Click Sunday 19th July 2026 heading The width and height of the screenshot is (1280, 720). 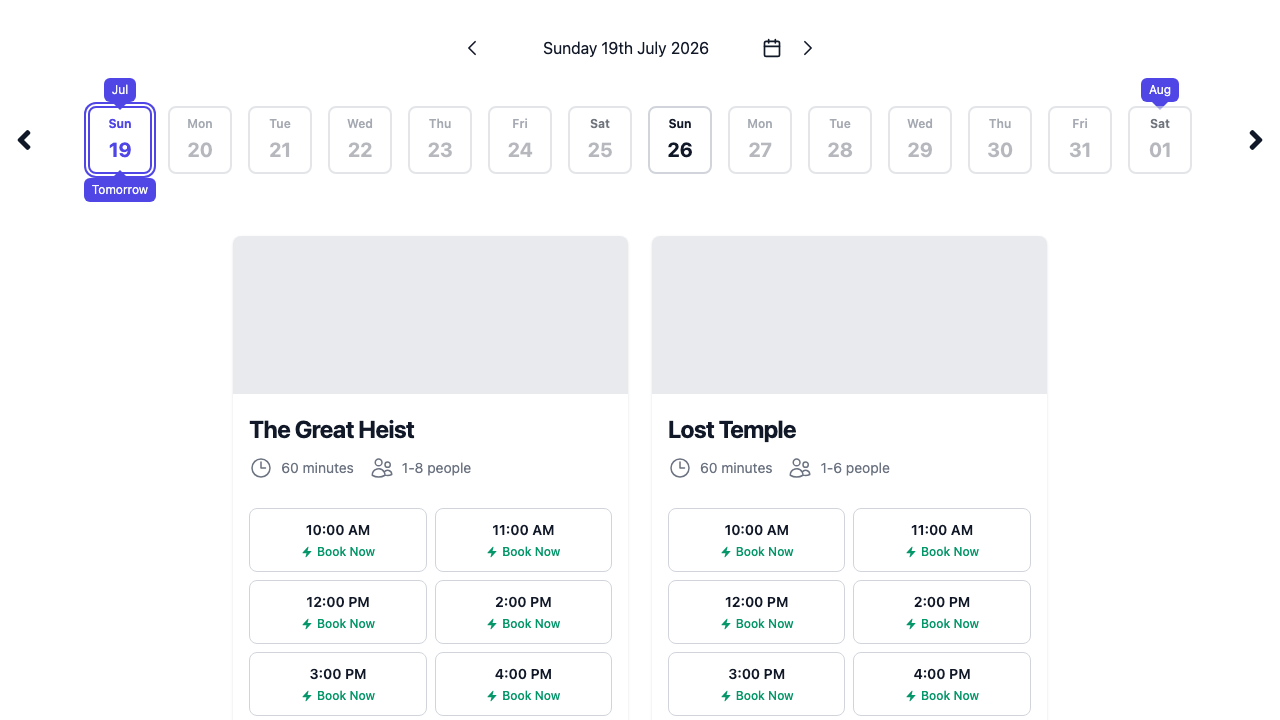626,48
